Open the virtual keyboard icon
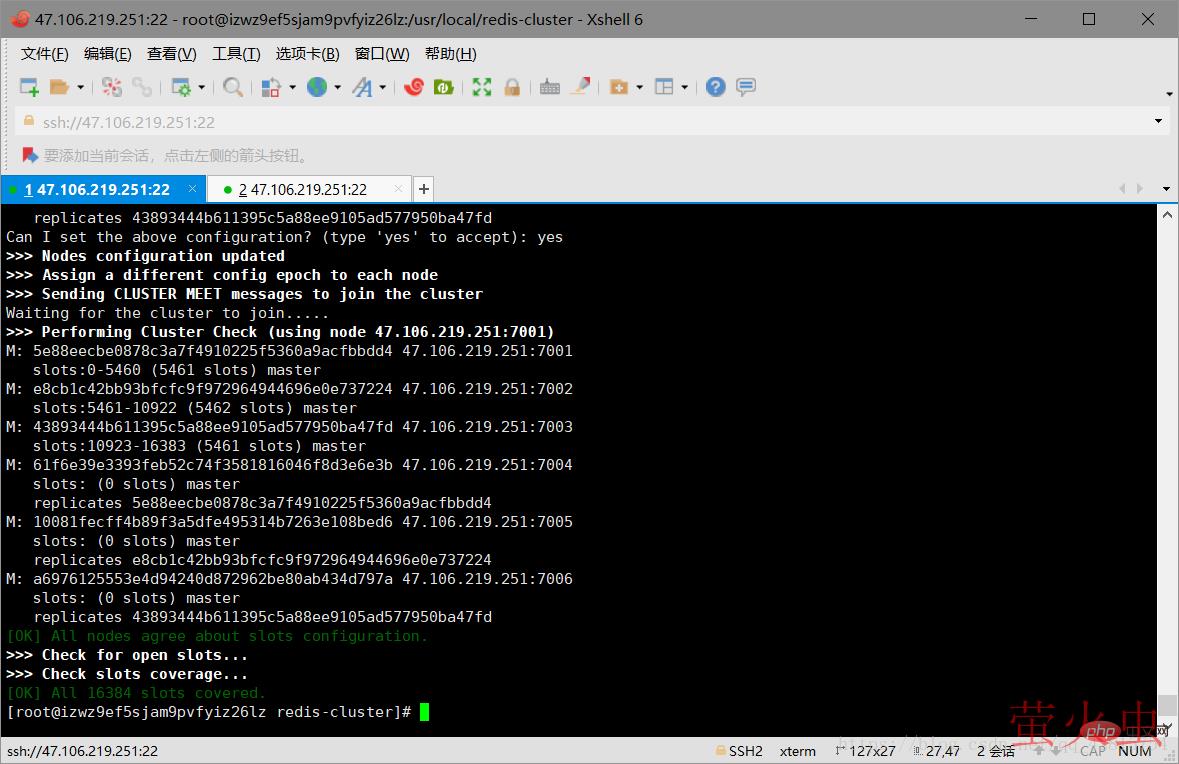Image resolution: width=1179 pixels, height=764 pixels. (549, 88)
